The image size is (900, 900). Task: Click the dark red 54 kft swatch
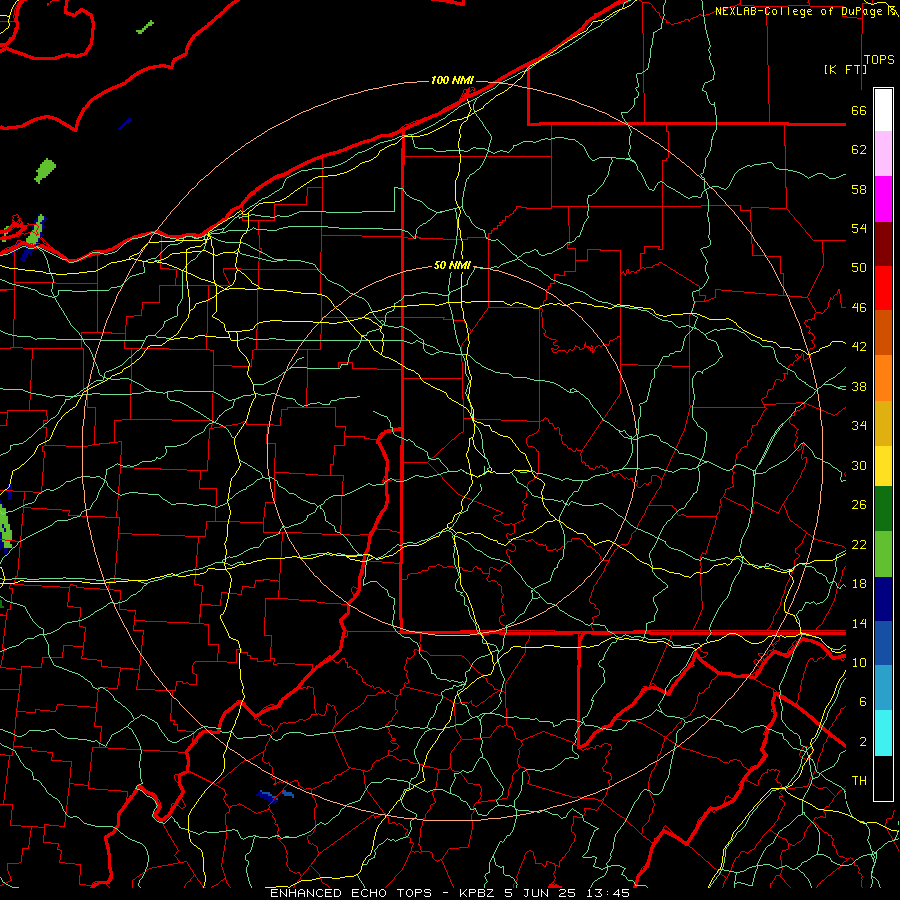tap(883, 244)
